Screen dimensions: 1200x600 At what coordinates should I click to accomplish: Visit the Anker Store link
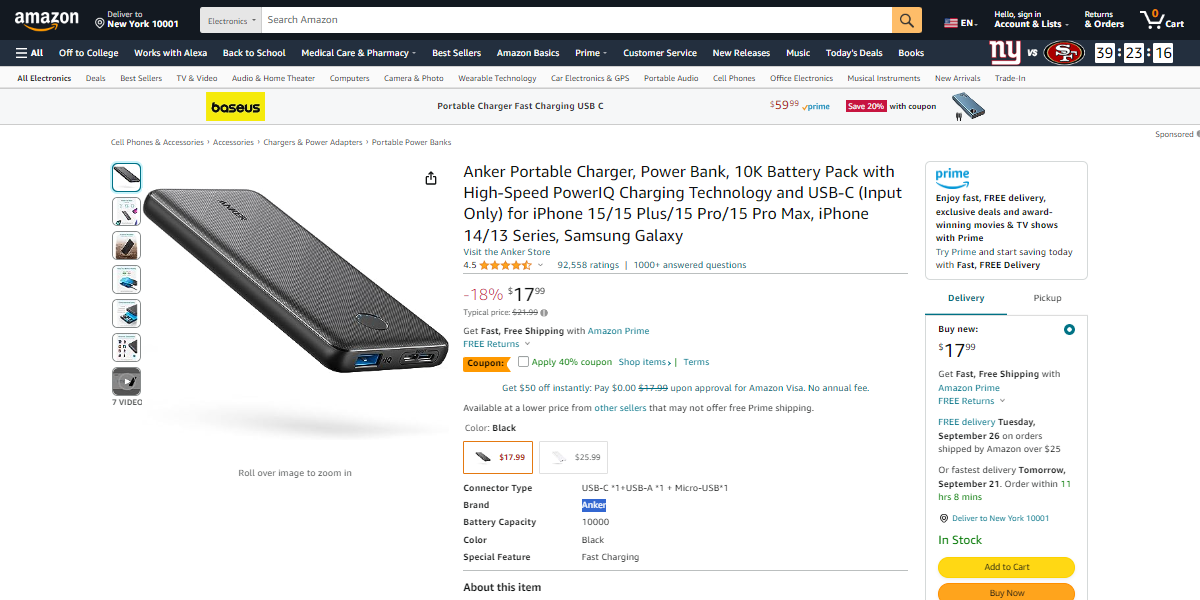click(x=507, y=252)
